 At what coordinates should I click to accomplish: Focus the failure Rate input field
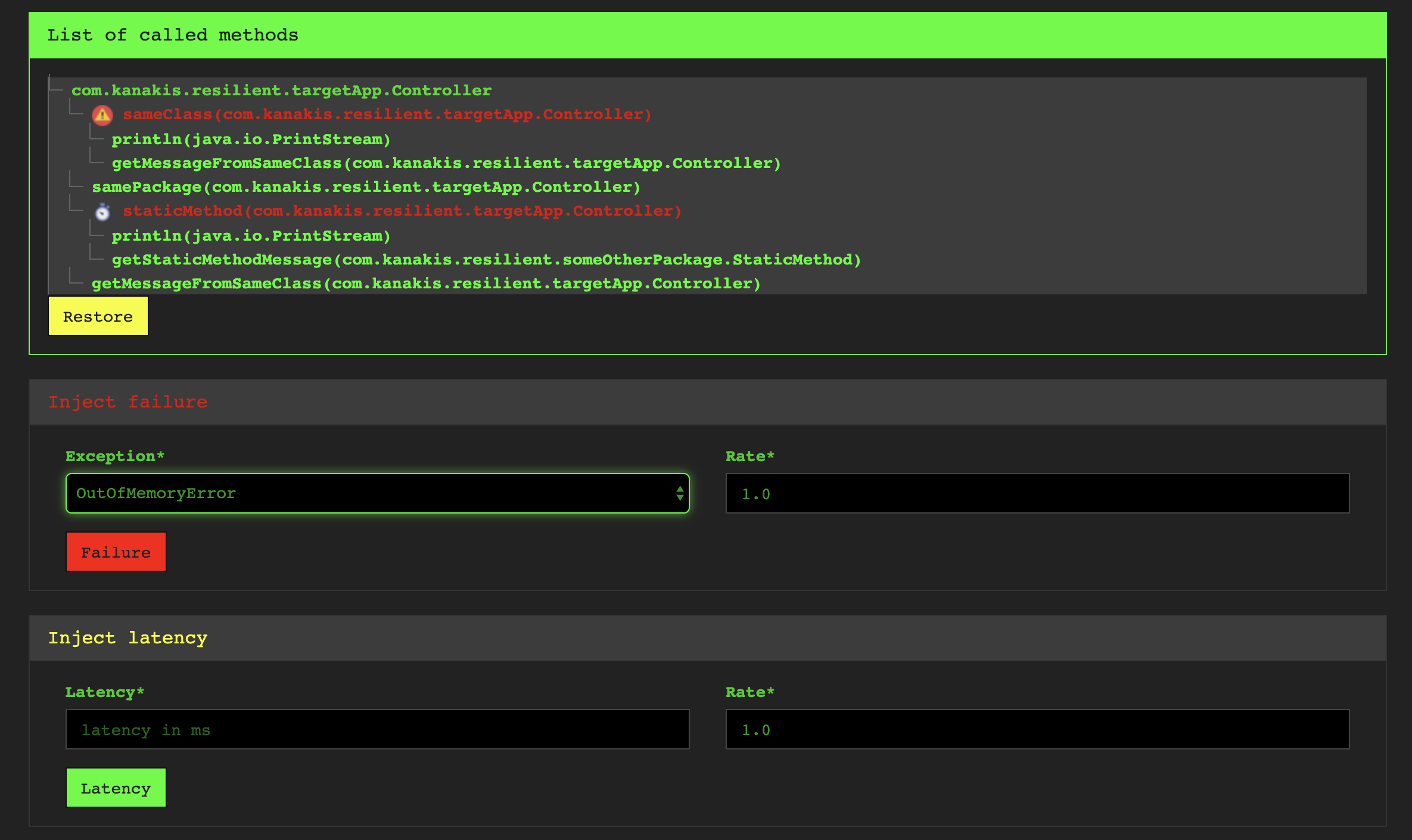point(1037,493)
